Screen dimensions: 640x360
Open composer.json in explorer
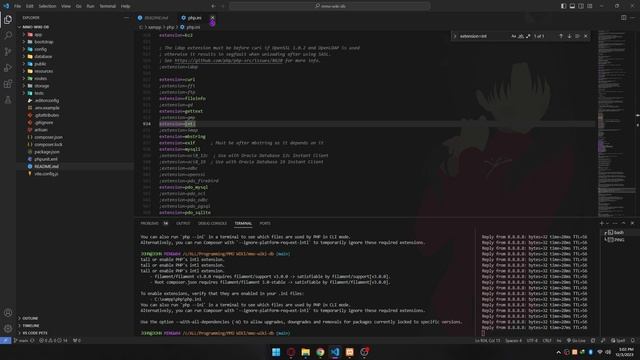48,138
